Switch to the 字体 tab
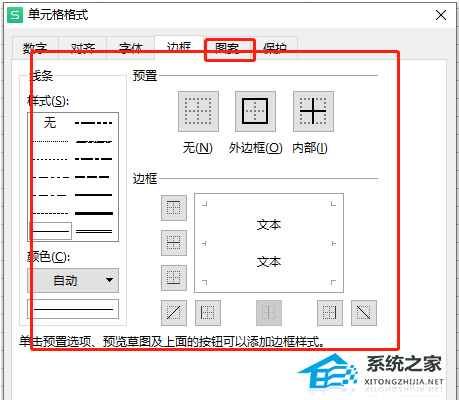Screen dimensions: 459x400 130,48
